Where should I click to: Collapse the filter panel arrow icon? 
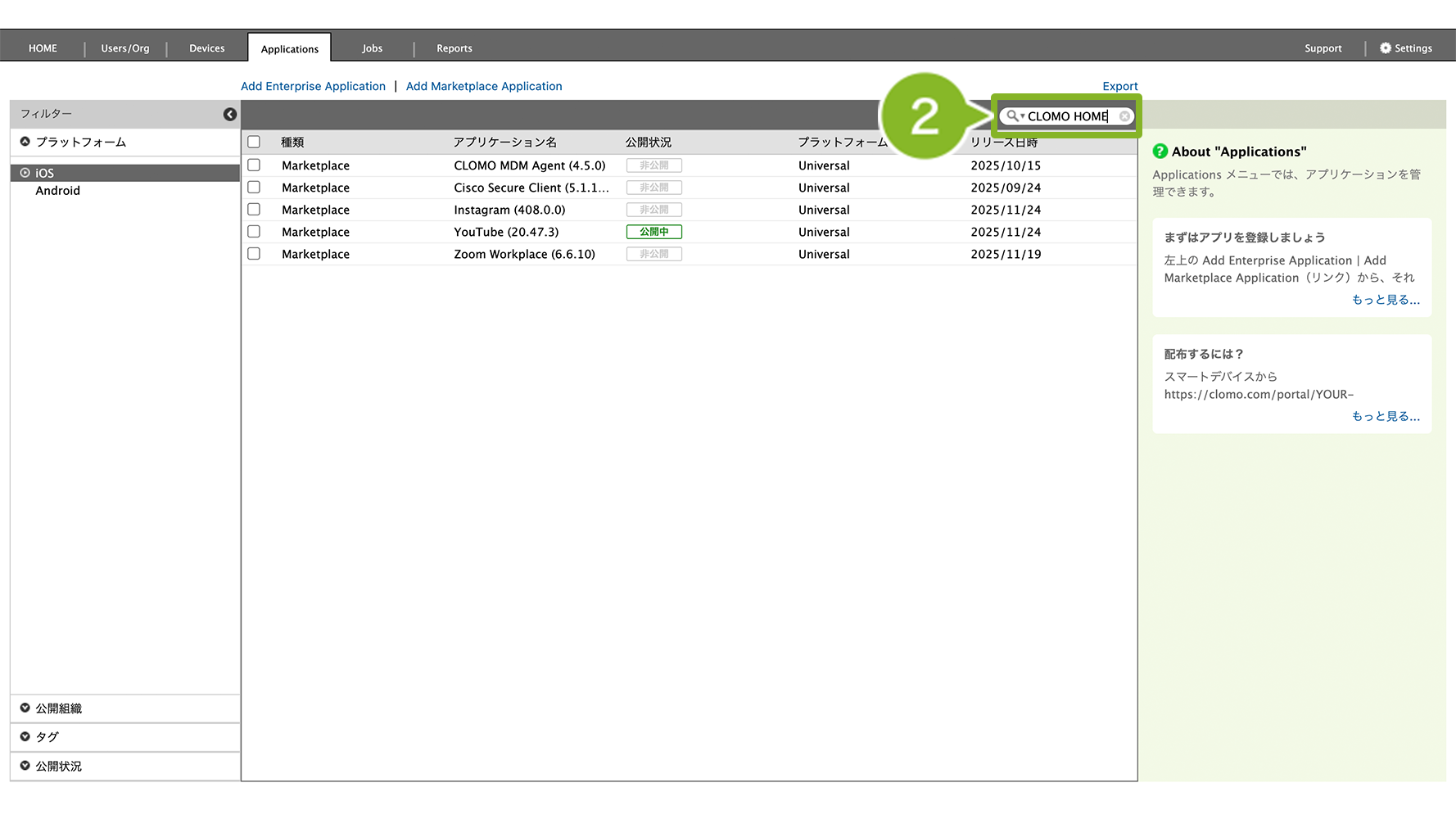click(x=230, y=115)
